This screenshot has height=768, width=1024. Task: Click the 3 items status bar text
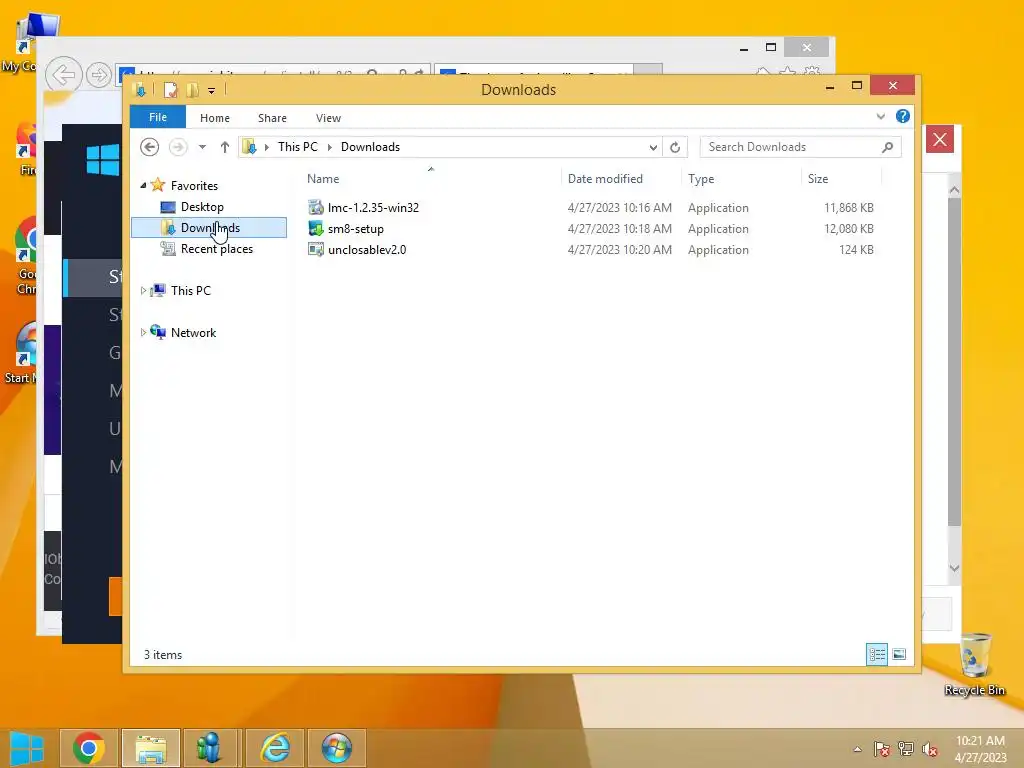coord(163,654)
